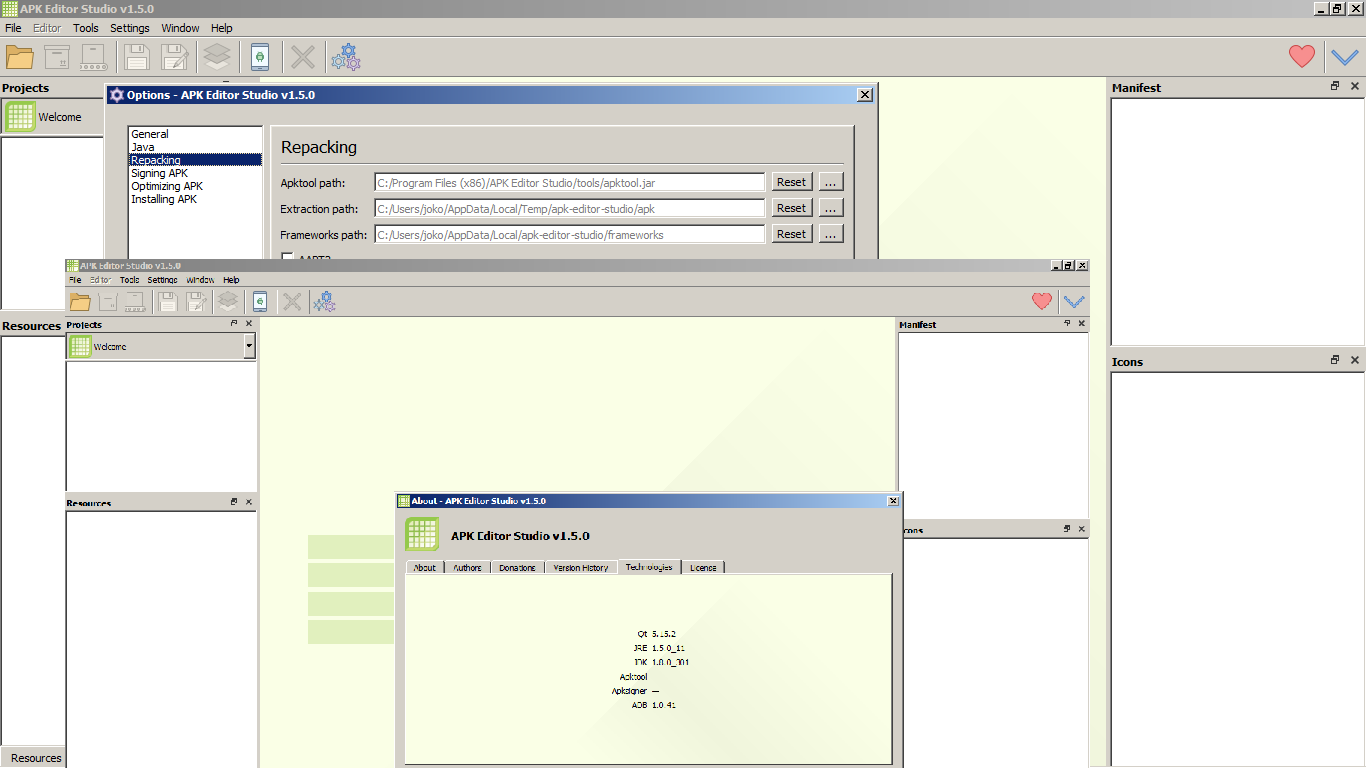1366x768 pixels.
Task: Click the heart icon in the smaller window
Action: click(1042, 300)
